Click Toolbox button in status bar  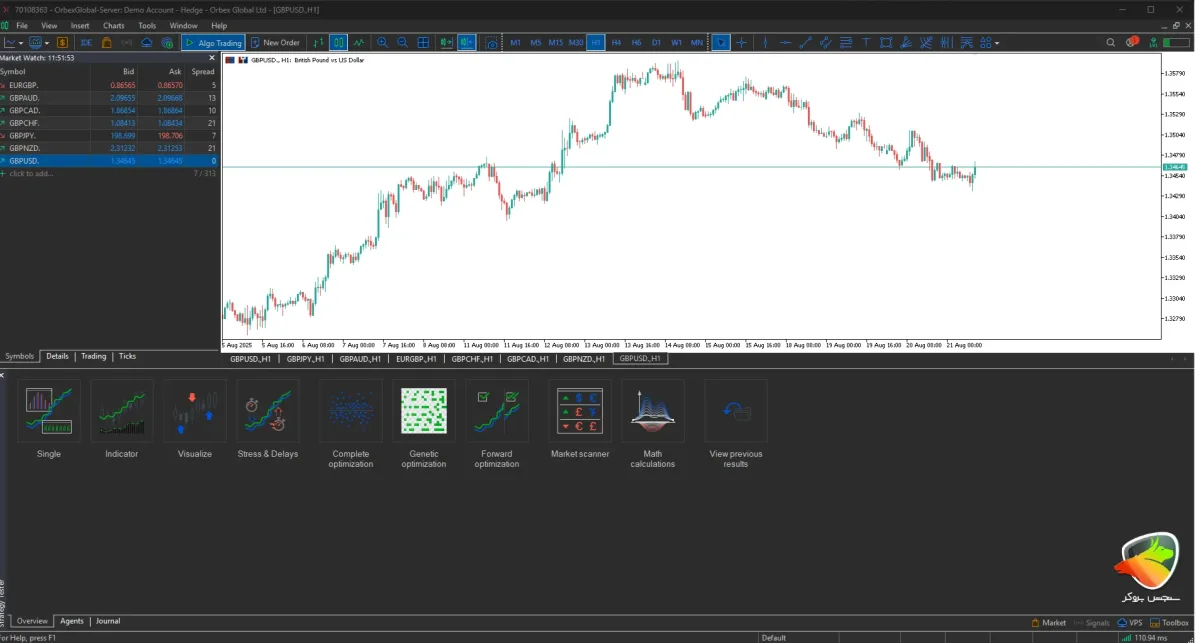click(1169, 623)
